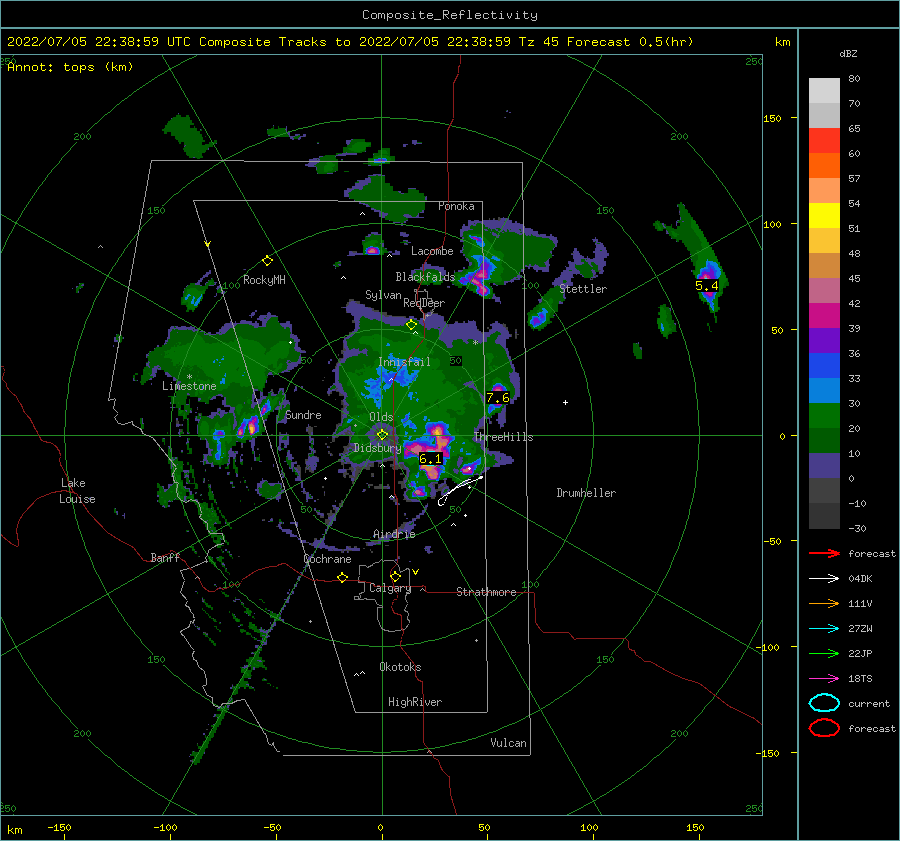900x841 pixels.
Task: Pick the light gray 70-80 dBZ swatch
Action: tap(824, 91)
